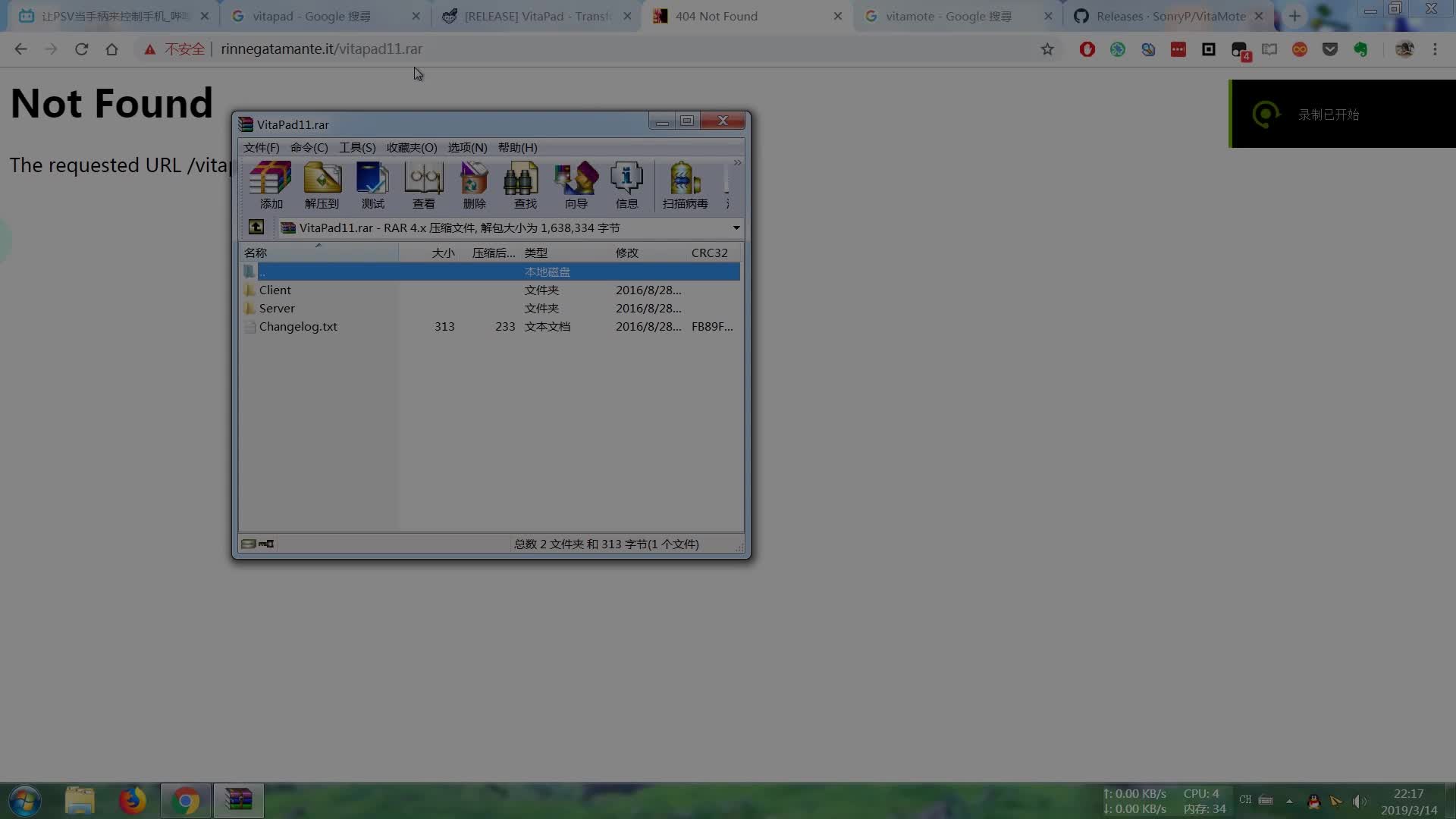The height and width of the screenshot is (819, 1456).
Task: Click the Chrome profile avatar
Action: pos(1404,49)
